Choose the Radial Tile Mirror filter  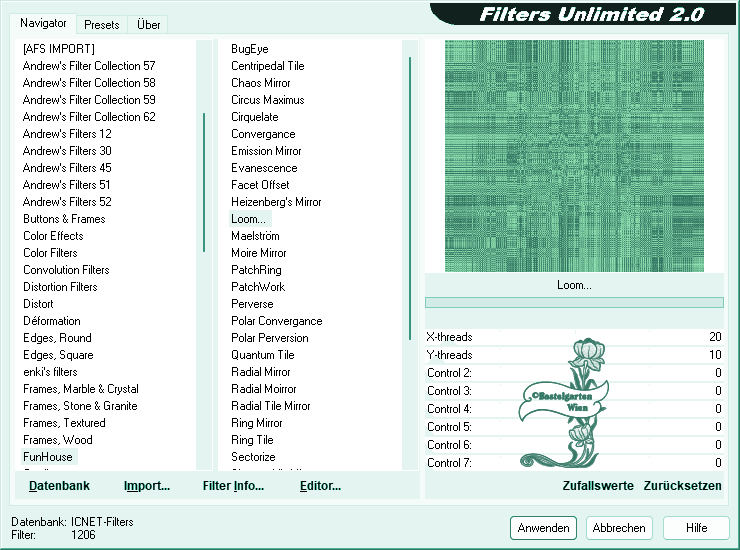coord(270,406)
